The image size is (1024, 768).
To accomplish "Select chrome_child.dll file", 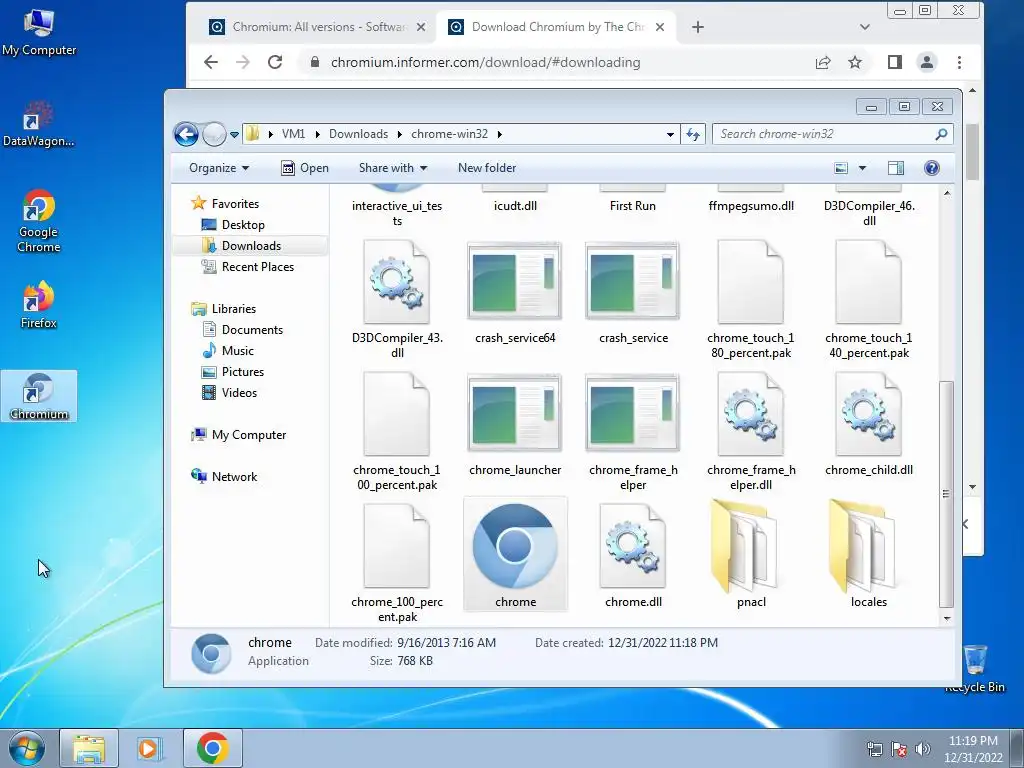I will (x=869, y=424).
